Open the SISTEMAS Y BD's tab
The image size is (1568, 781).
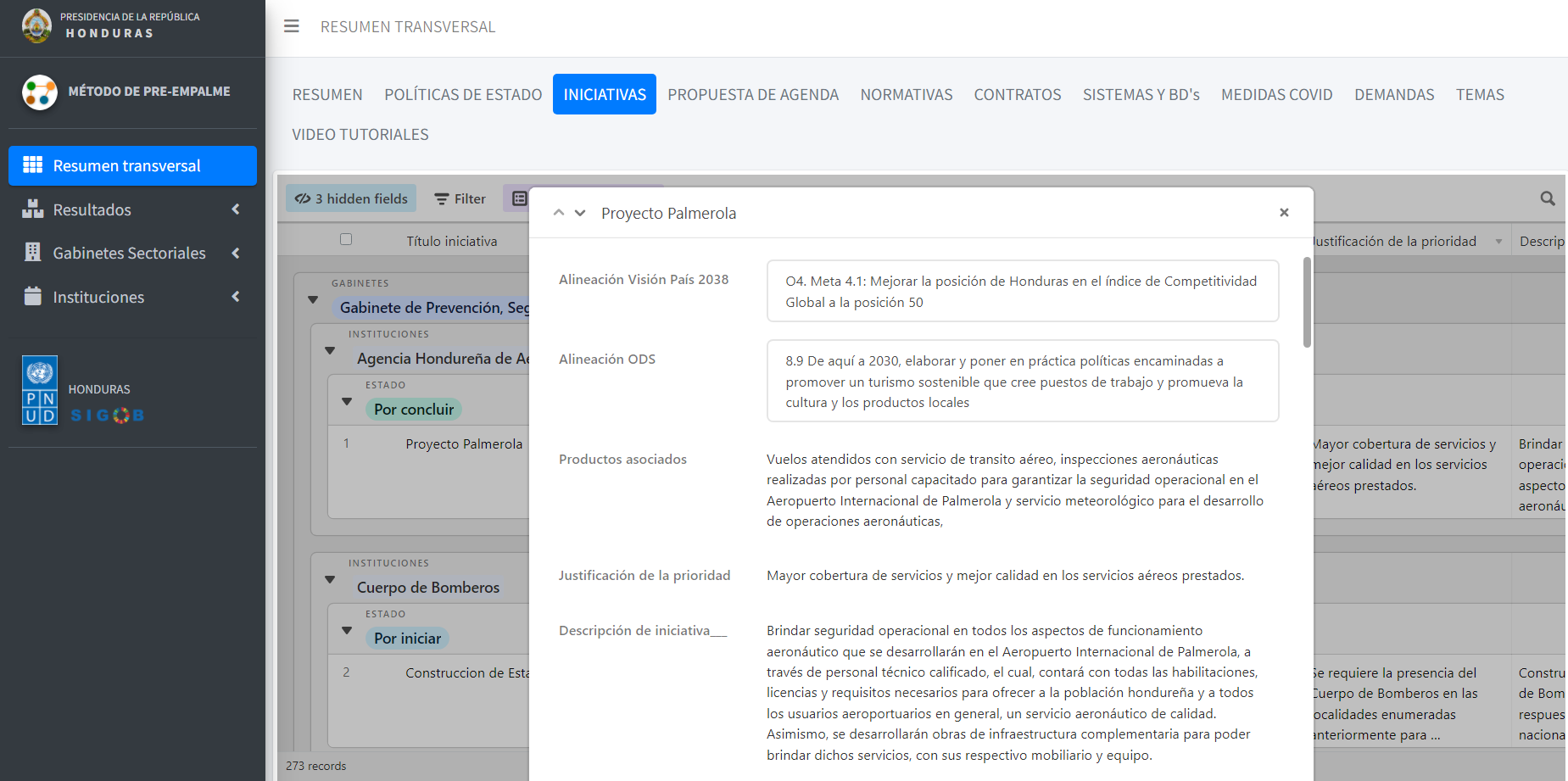coord(1141,94)
